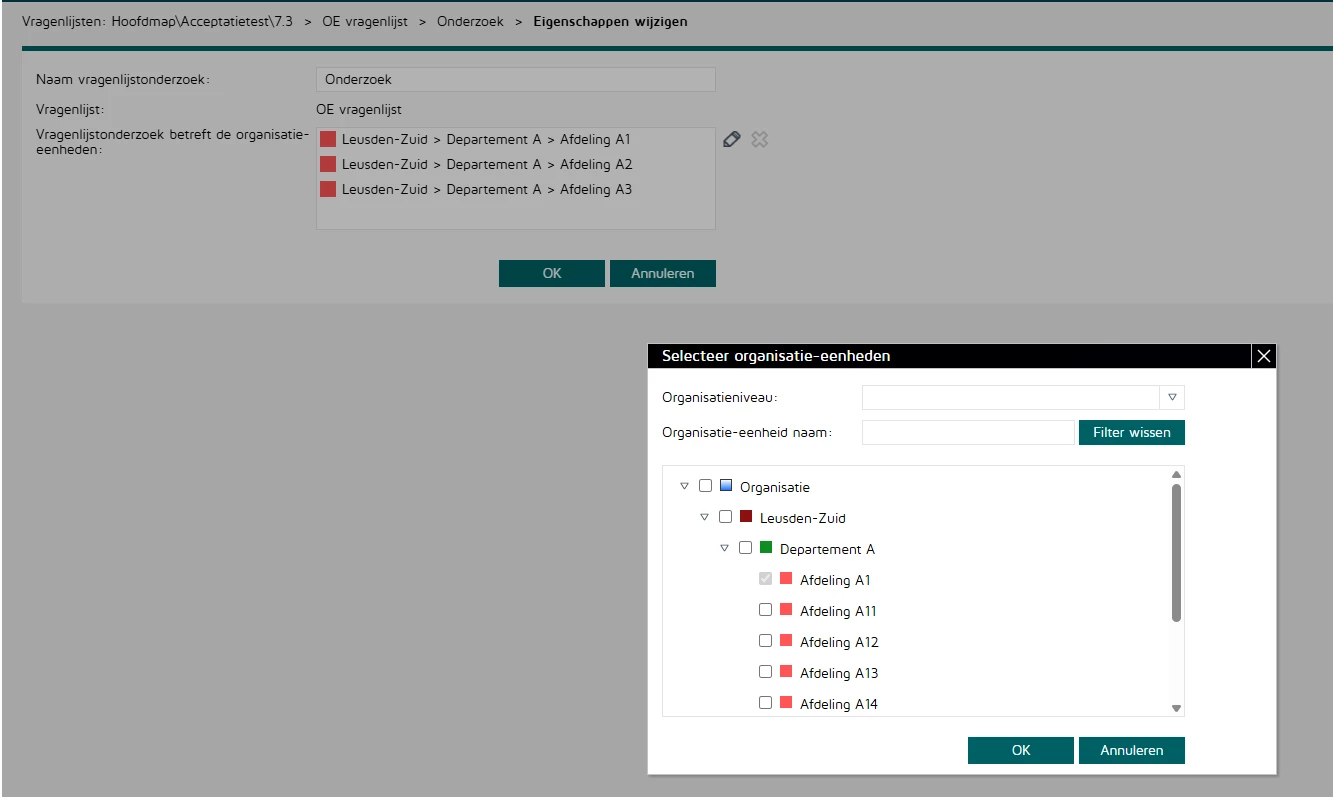The height and width of the screenshot is (797, 1333).
Task: Click the remove cross icon beside the pencil
Action: click(759, 140)
